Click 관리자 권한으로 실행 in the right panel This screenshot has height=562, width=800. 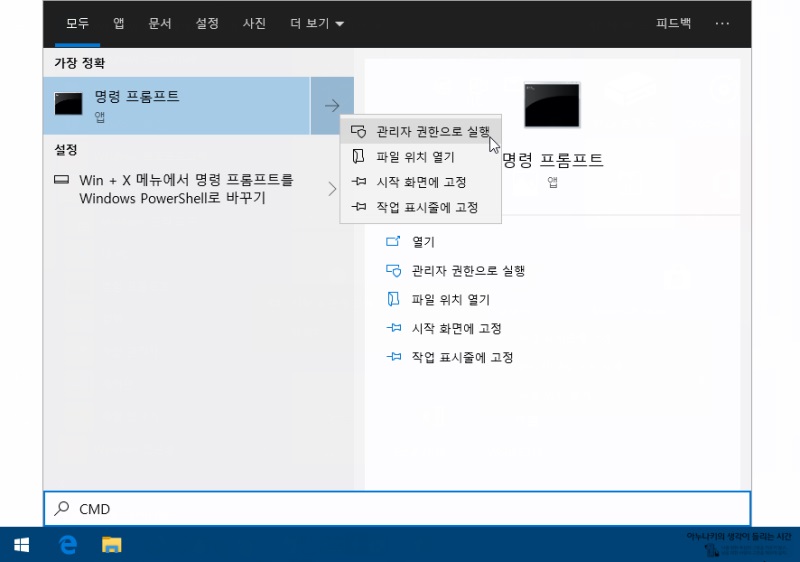(x=468, y=270)
